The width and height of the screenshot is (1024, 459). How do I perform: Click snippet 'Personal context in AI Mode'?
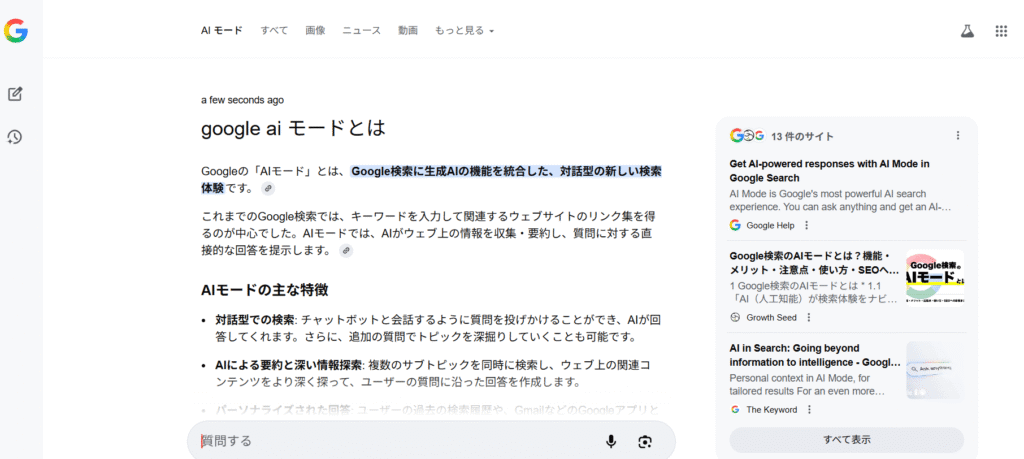(807, 385)
